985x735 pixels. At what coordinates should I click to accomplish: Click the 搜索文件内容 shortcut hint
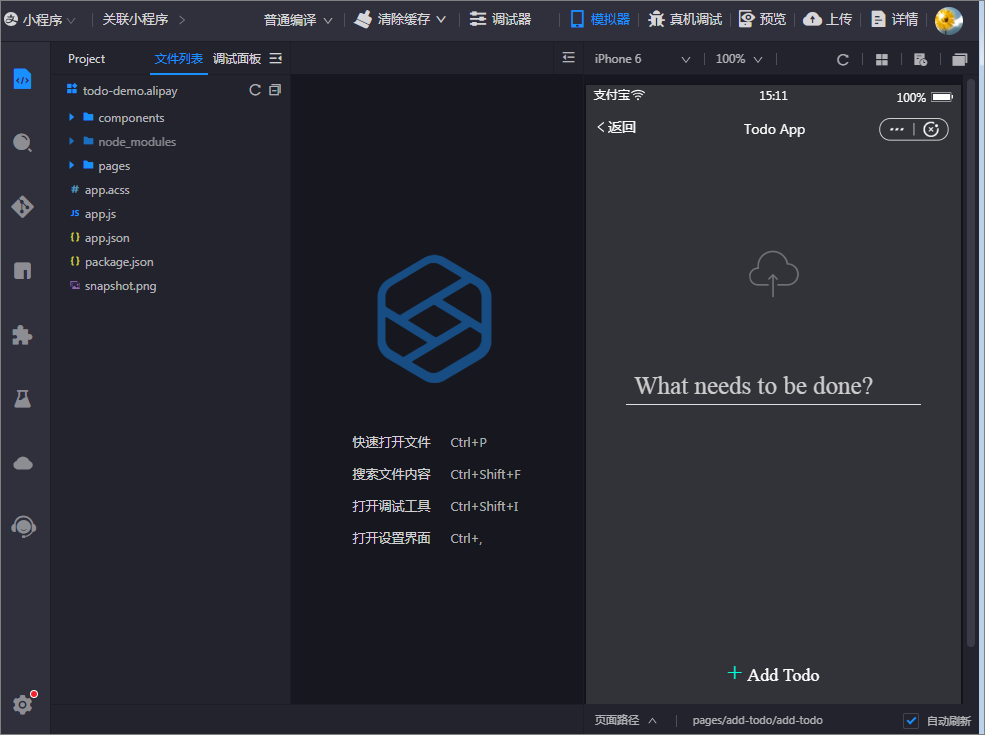coord(391,474)
